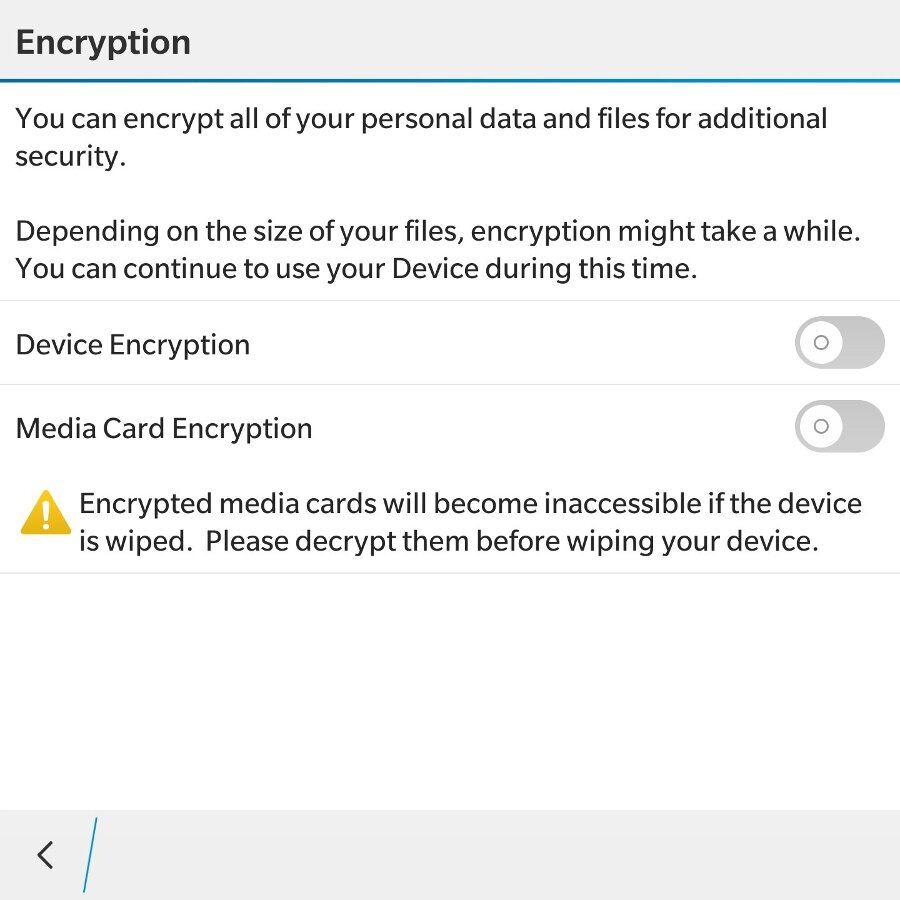This screenshot has width=900, height=900.
Task: Turn on Media Card Encryption switch
Action: click(839, 427)
